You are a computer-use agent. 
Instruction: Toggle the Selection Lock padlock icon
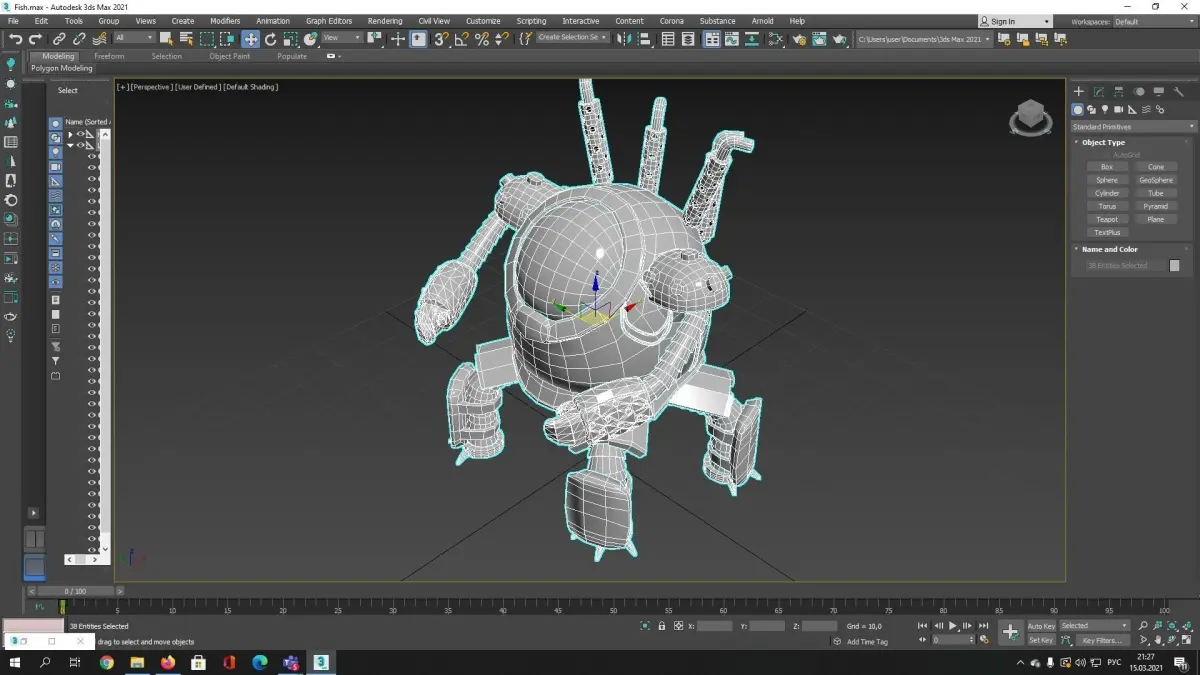pos(661,626)
